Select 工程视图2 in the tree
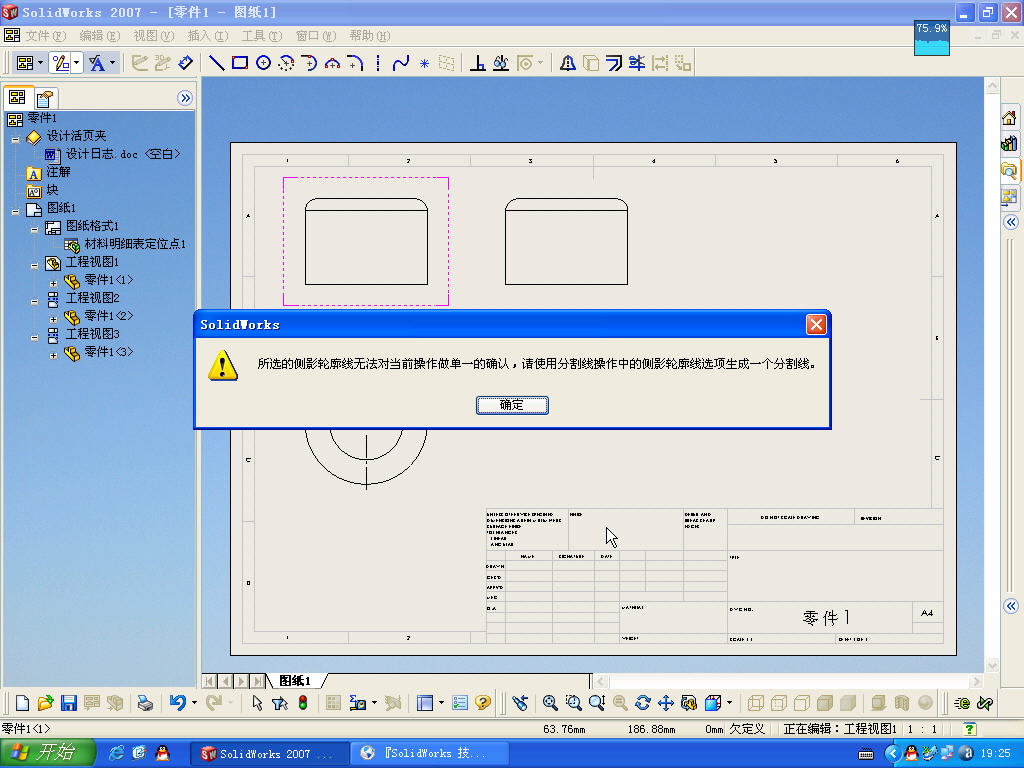Viewport: 1024px width, 768px height. pyautogui.click(x=92, y=298)
